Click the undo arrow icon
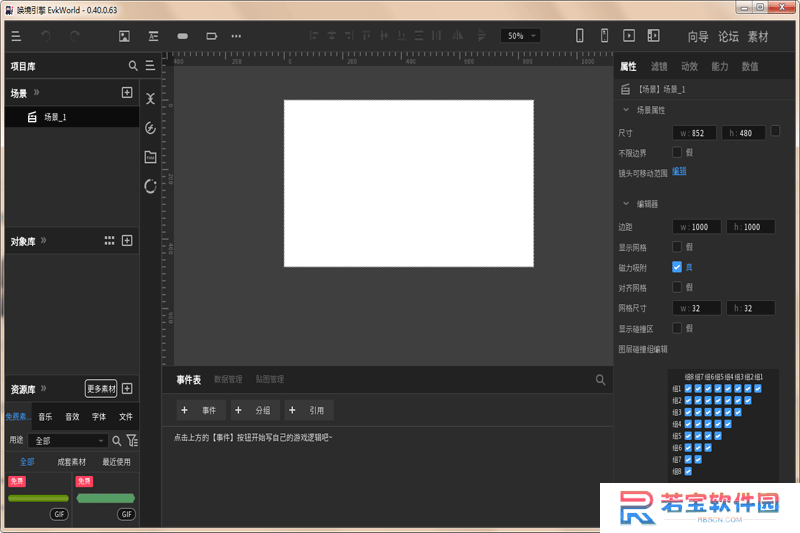Image resolution: width=800 pixels, height=533 pixels. click(46, 36)
